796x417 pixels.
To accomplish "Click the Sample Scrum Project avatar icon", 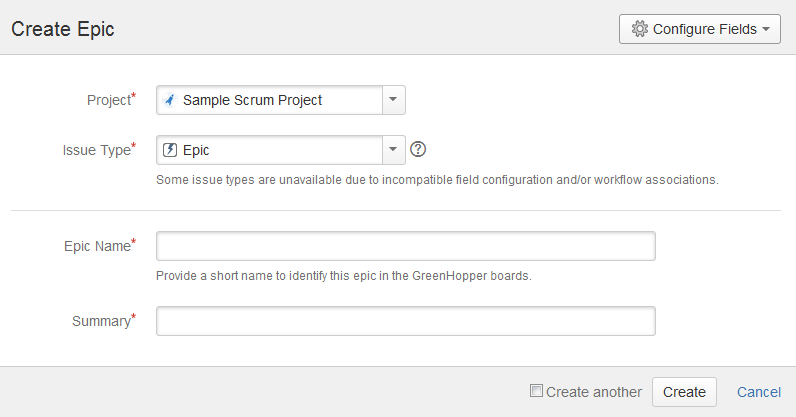I will (x=170, y=100).
